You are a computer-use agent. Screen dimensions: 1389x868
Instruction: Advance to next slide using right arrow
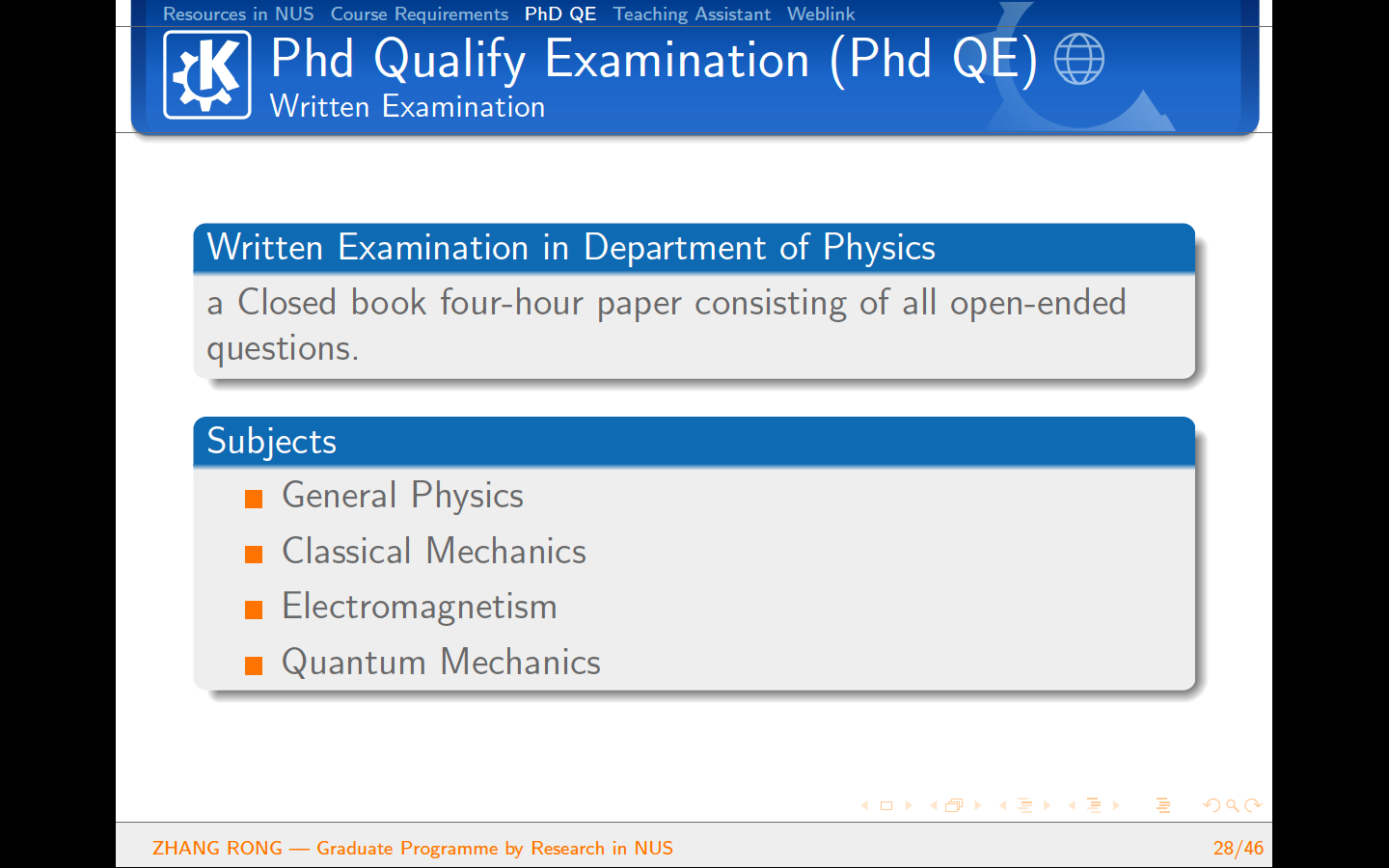click(x=909, y=805)
